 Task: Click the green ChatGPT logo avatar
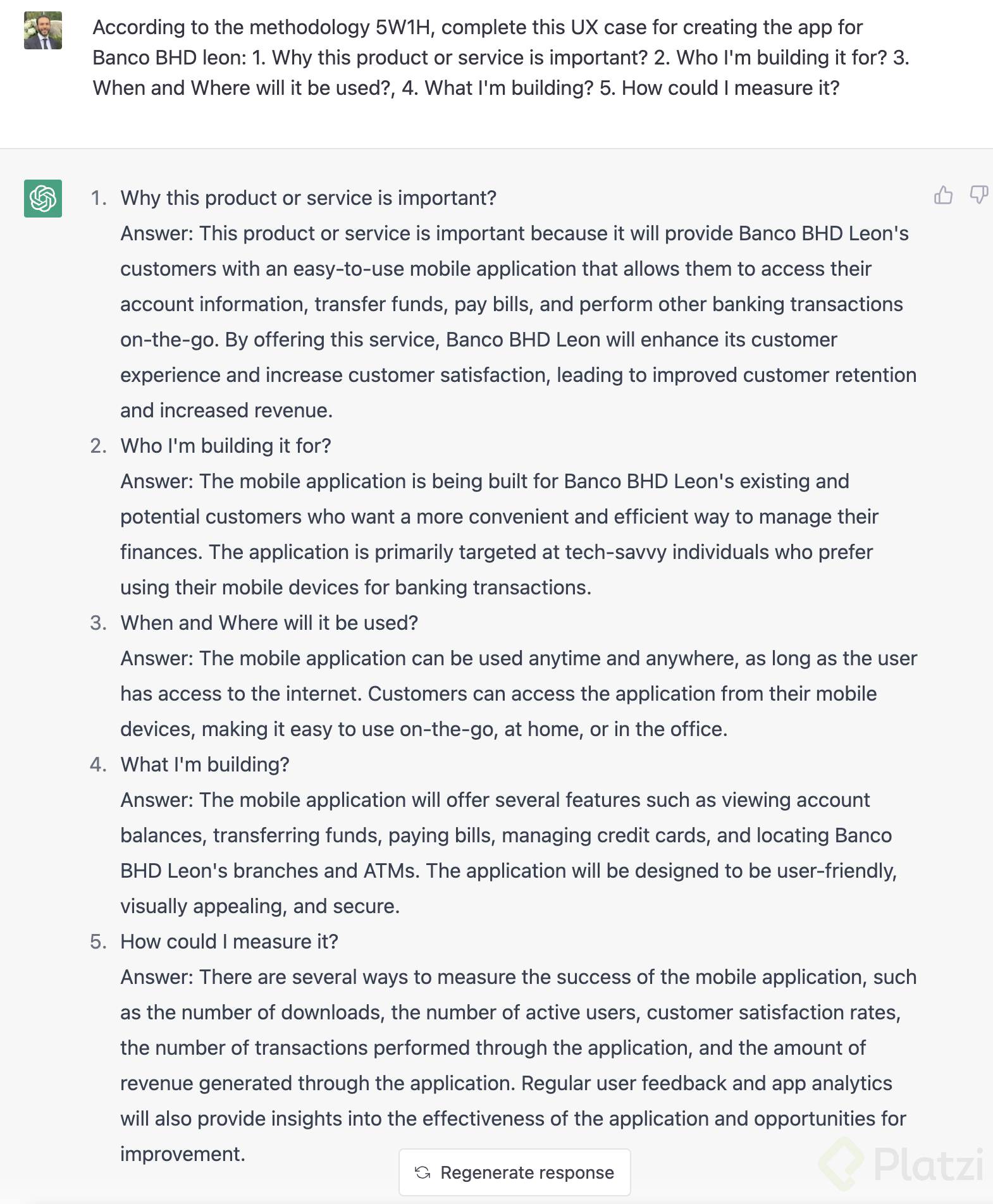pos(43,199)
